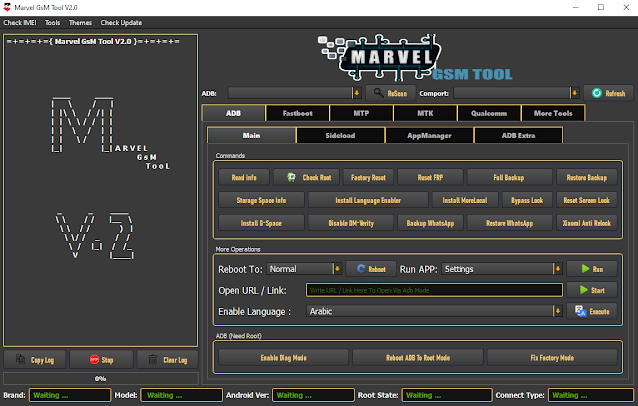Click the Check Root android icon
Viewport: 638px width, 406px height.
click(291, 177)
